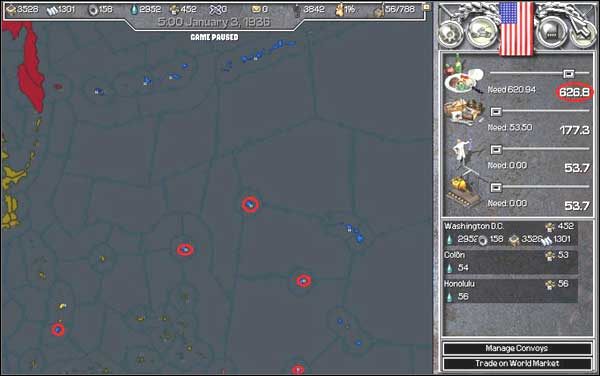
Task: Adjust the consumer goods slider handle
Action: pos(569,73)
